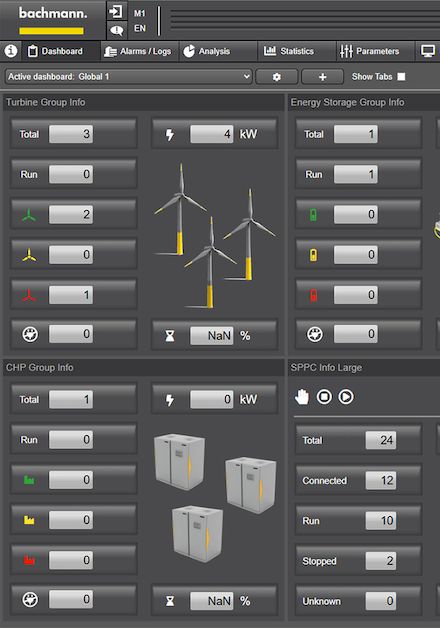Click SPPC manual mode hand icon

(x=302, y=397)
